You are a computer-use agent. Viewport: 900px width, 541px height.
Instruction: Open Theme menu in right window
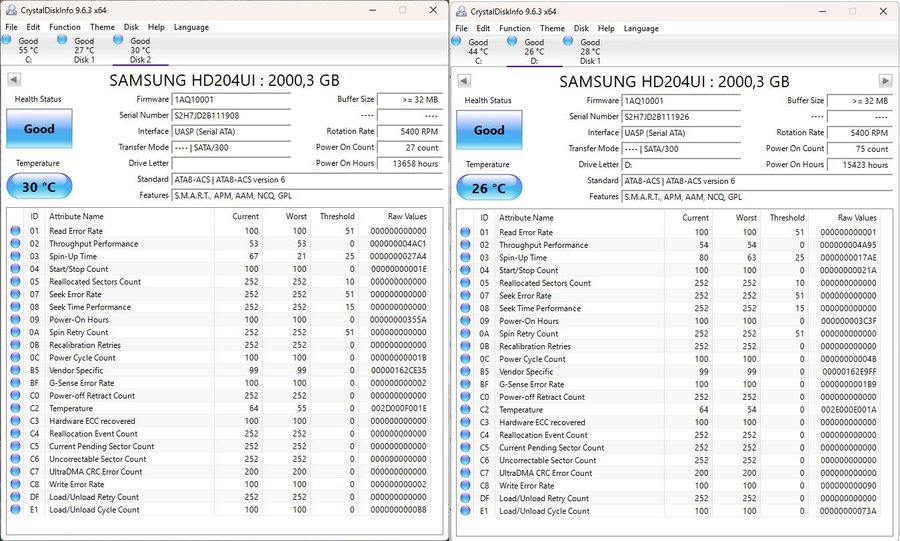(552, 28)
